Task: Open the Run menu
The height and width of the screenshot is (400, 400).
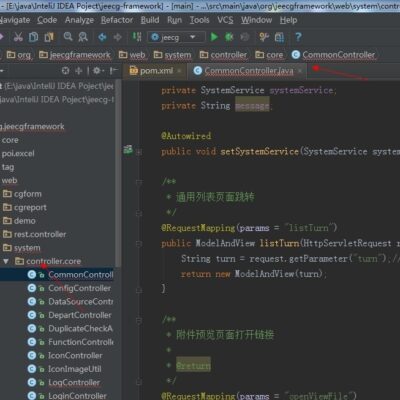Action: point(175,20)
